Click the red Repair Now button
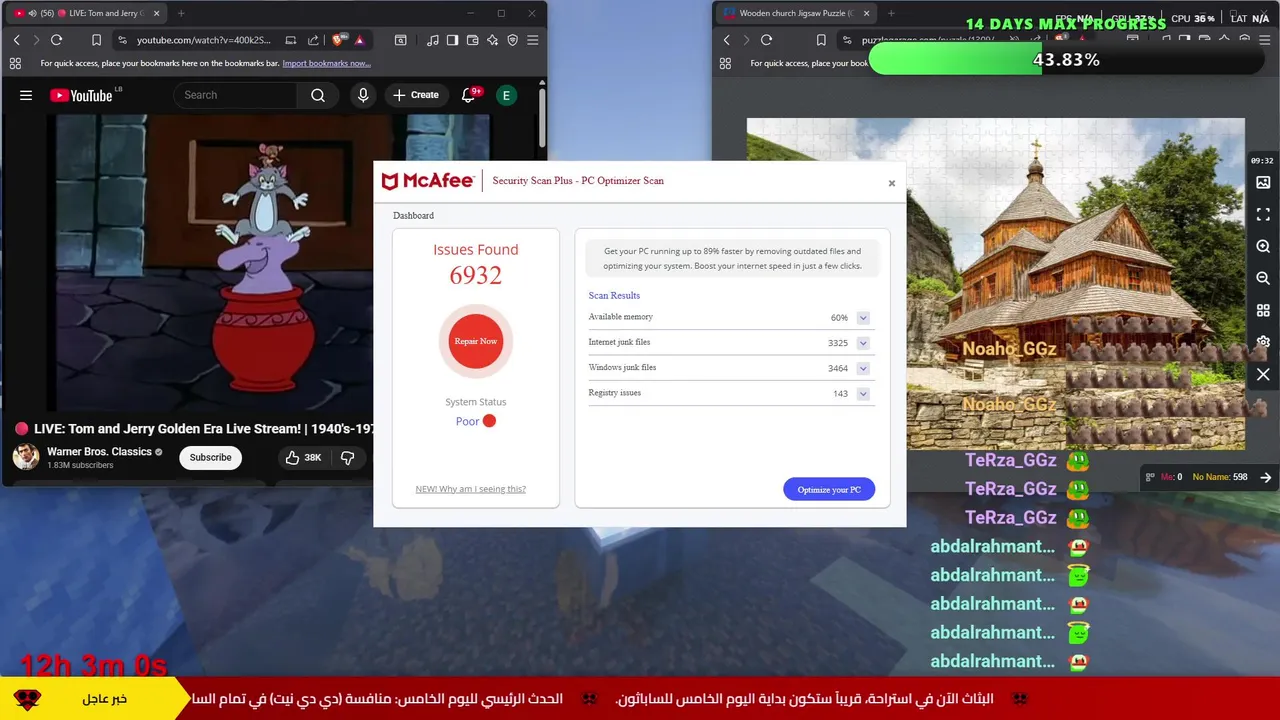Viewport: 1280px width, 720px height. (476, 341)
